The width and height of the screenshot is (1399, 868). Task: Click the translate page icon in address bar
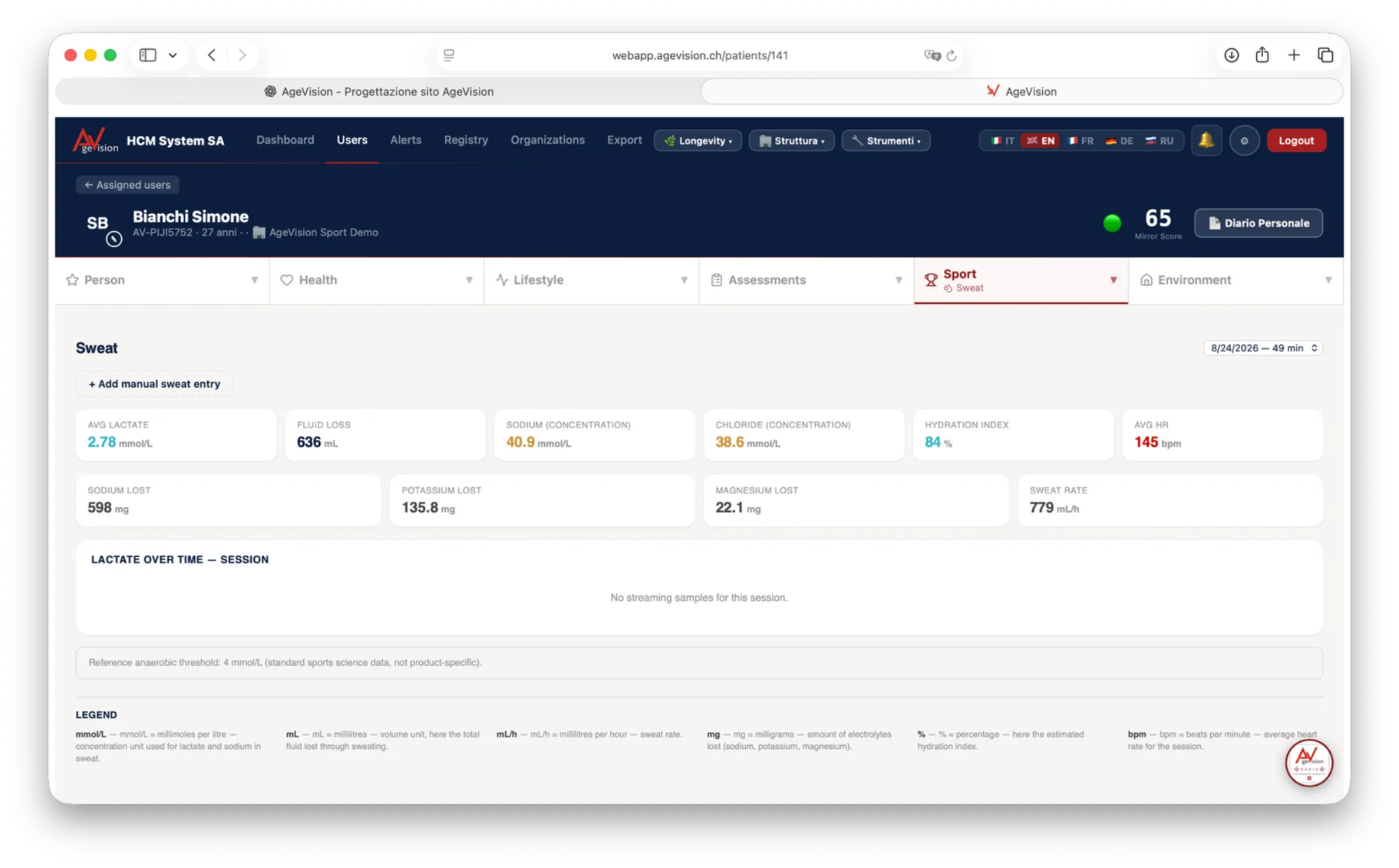click(932, 55)
